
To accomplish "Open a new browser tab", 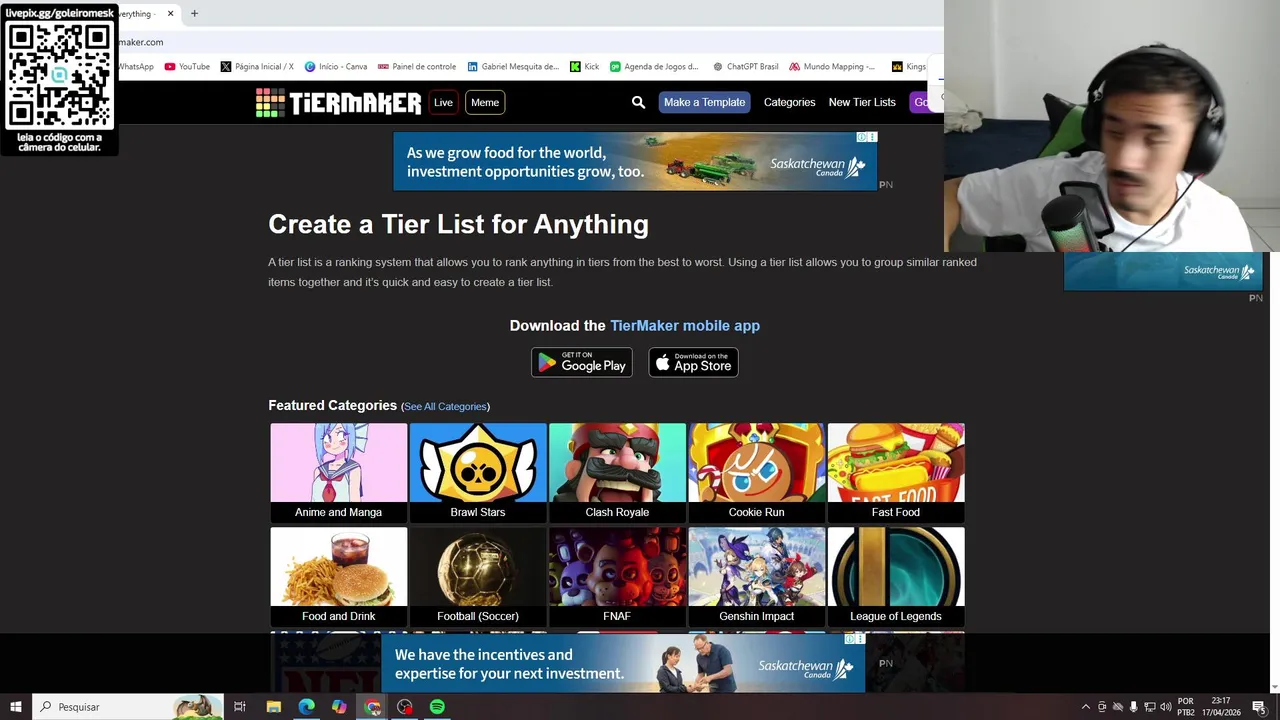I will coord(194,14).
